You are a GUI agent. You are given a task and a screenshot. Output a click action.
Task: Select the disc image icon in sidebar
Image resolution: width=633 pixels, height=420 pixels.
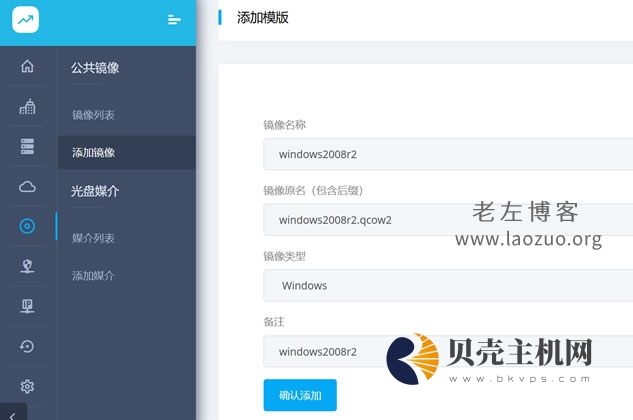27,226
